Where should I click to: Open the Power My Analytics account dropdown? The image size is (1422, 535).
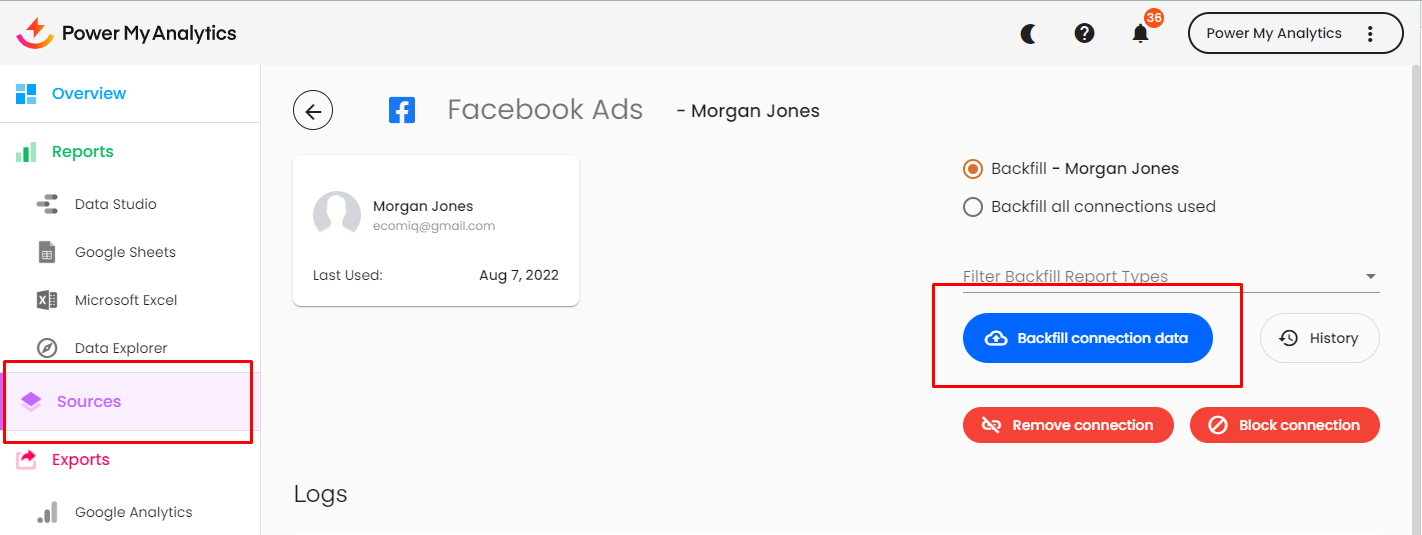(1274, 34)
